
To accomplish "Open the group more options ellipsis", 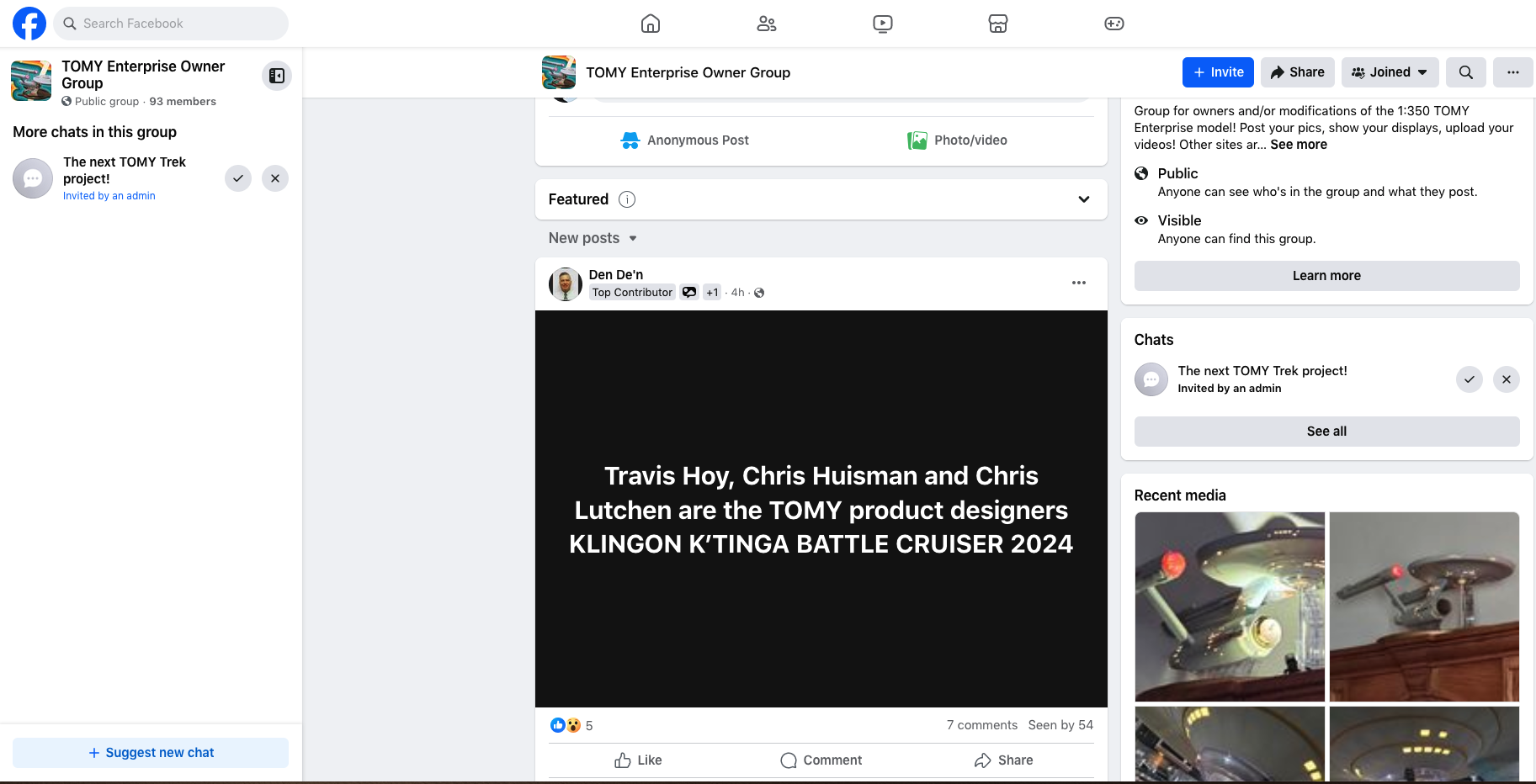I will (x=1513, y=72).
